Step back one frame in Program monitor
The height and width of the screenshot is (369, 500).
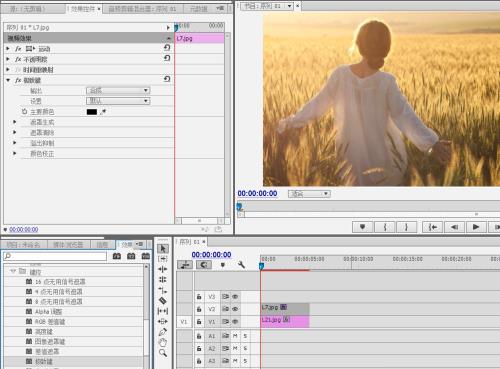(x=454, y=227)
